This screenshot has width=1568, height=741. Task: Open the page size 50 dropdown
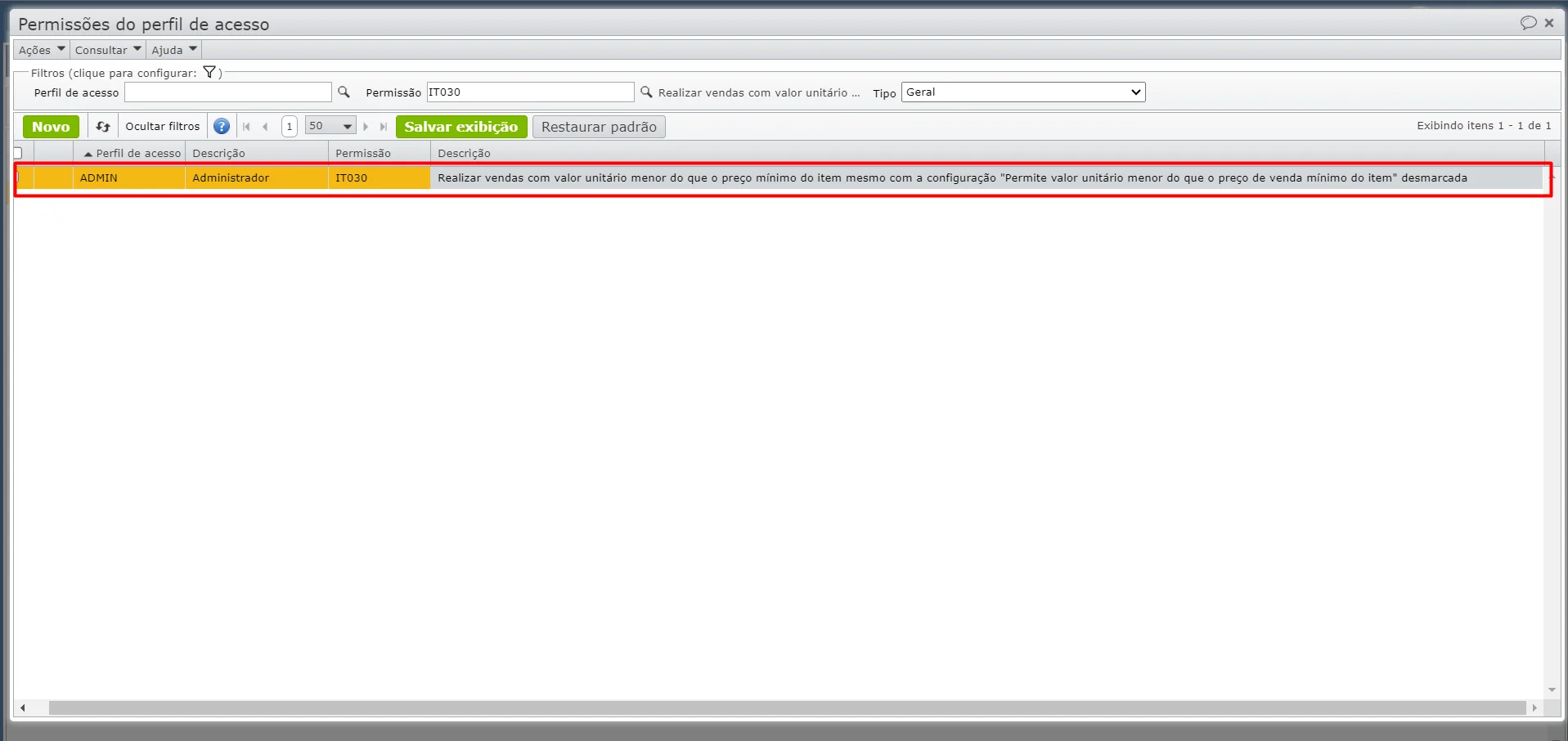pyautogui.click(x=330, y=126)
